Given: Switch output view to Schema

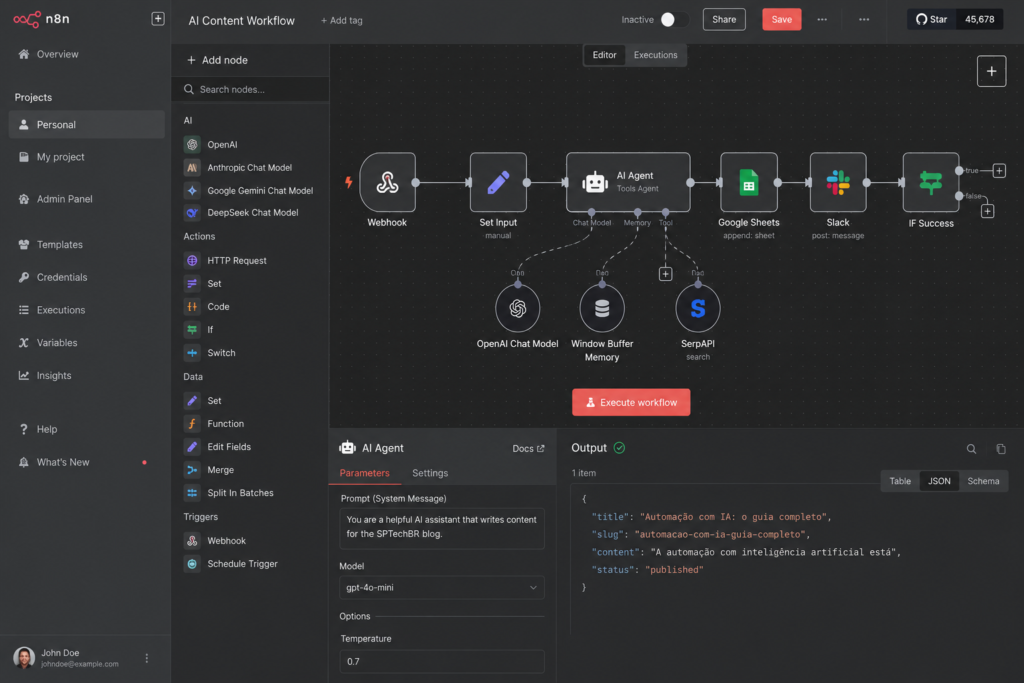Looking at the screenshot, I should pos(983,481).
